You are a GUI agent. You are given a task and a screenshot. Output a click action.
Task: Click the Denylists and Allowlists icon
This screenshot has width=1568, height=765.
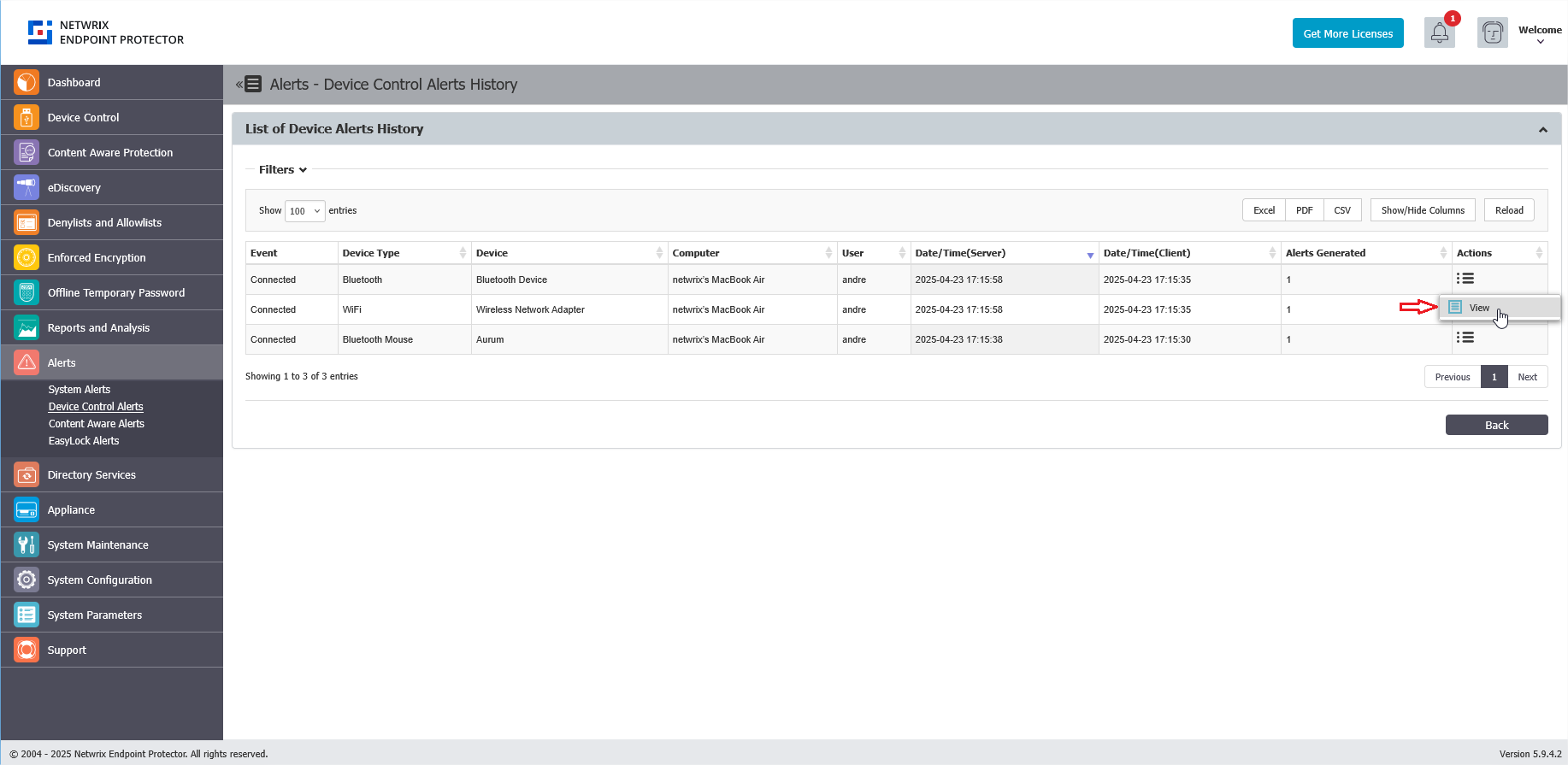pyautogui.click(x=27, y=222)
